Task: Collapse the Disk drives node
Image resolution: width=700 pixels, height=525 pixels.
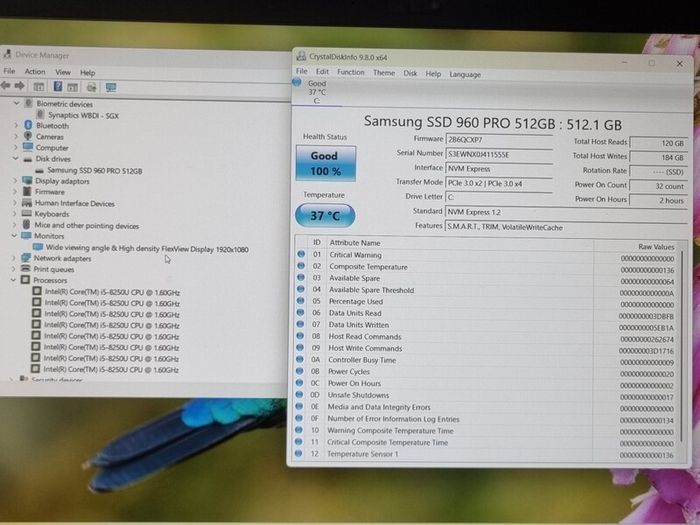Action: tap(16, 158)
